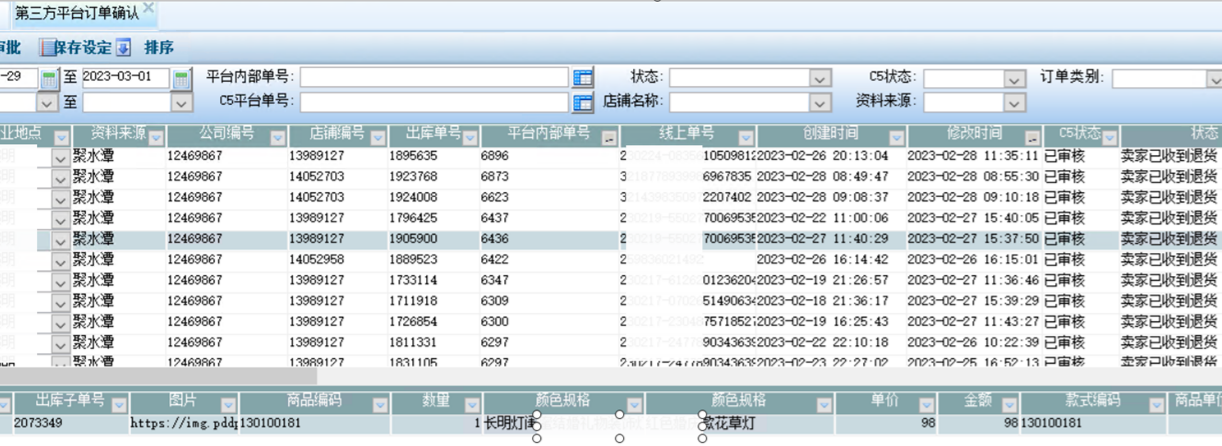Expand the C5状态 dropdown
The height and width of the screenshot is (446, 1222).
click(x=1015, y=78)
